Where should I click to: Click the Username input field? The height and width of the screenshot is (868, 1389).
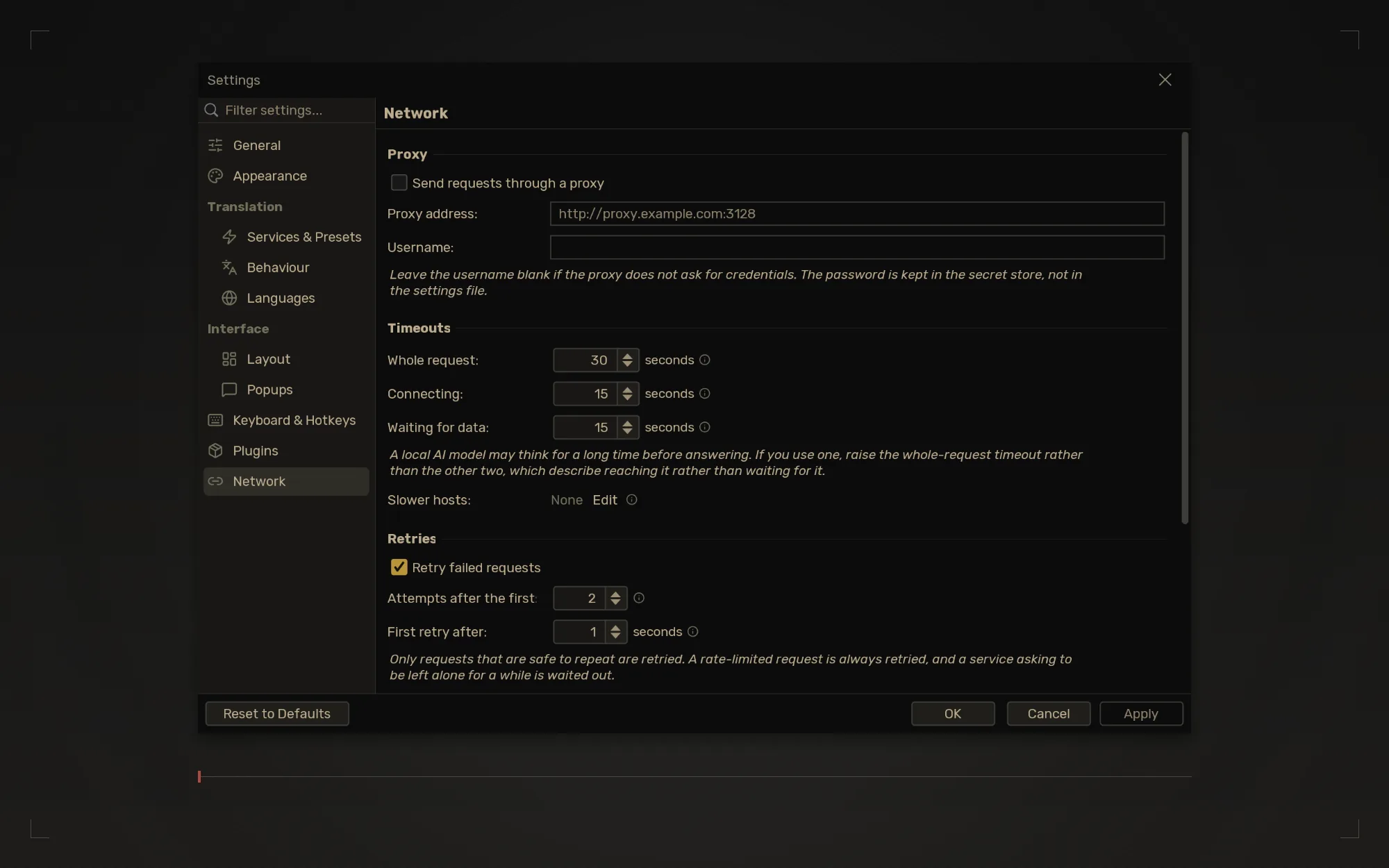[x=857, y=247]
